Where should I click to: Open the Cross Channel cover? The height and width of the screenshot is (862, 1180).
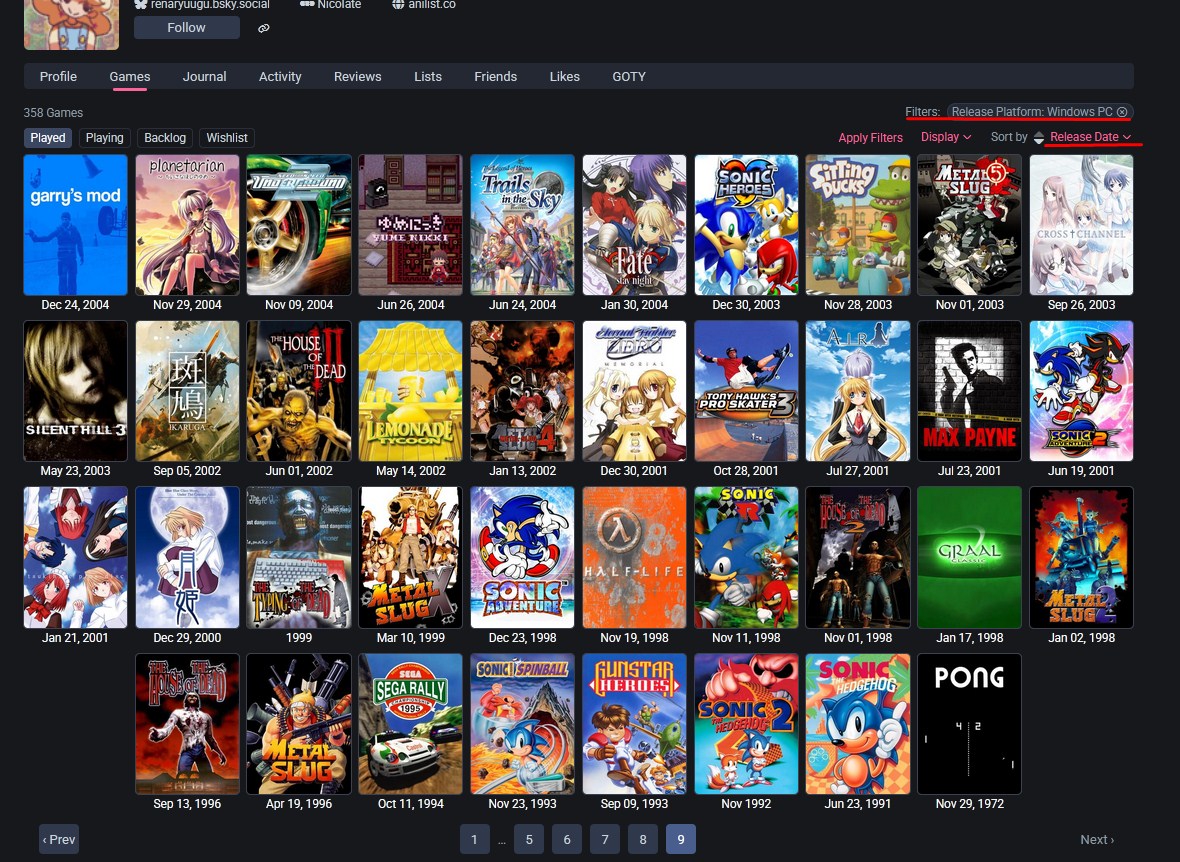(1081, 225)
